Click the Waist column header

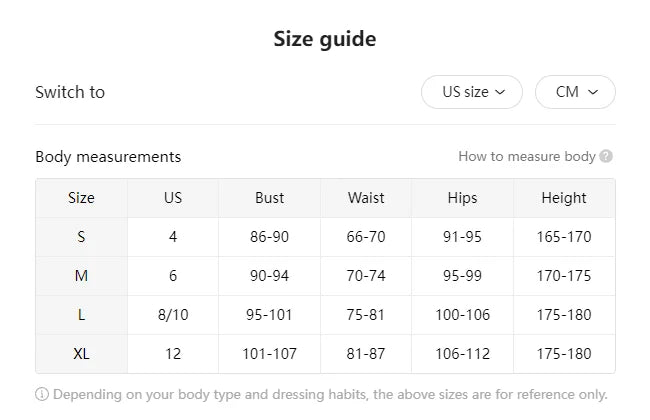point(366,198)
